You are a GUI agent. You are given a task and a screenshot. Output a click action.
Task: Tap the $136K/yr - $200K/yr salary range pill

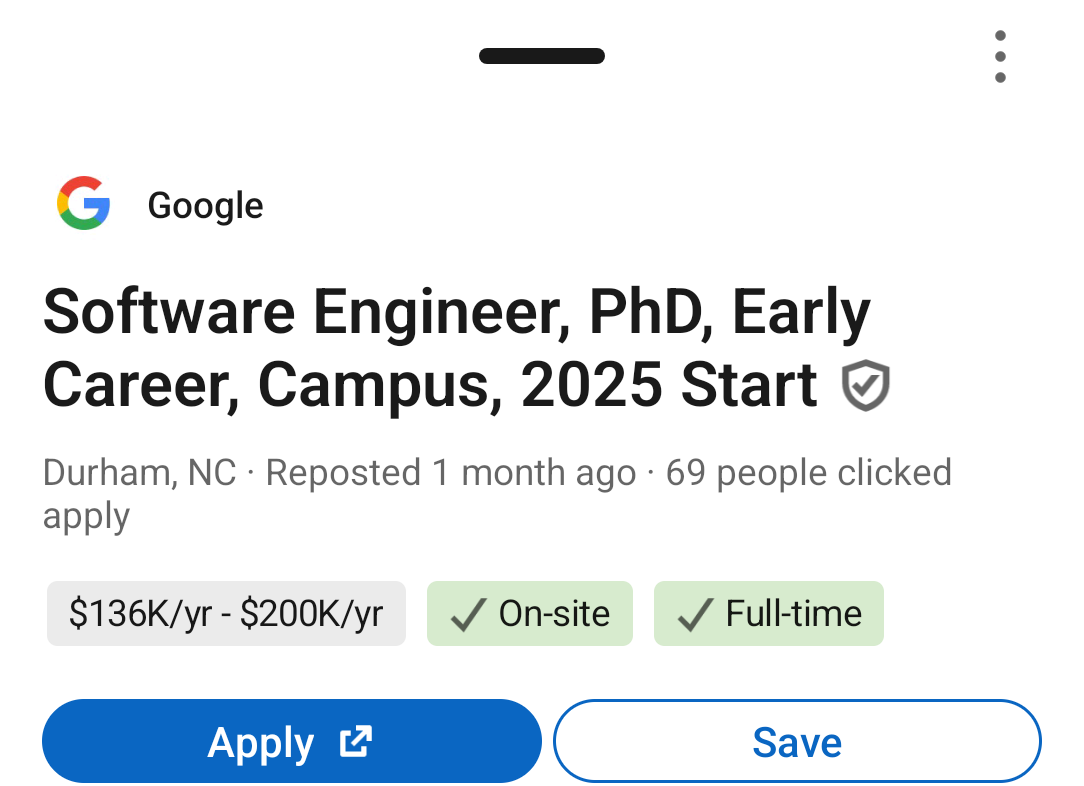[226, 613]
